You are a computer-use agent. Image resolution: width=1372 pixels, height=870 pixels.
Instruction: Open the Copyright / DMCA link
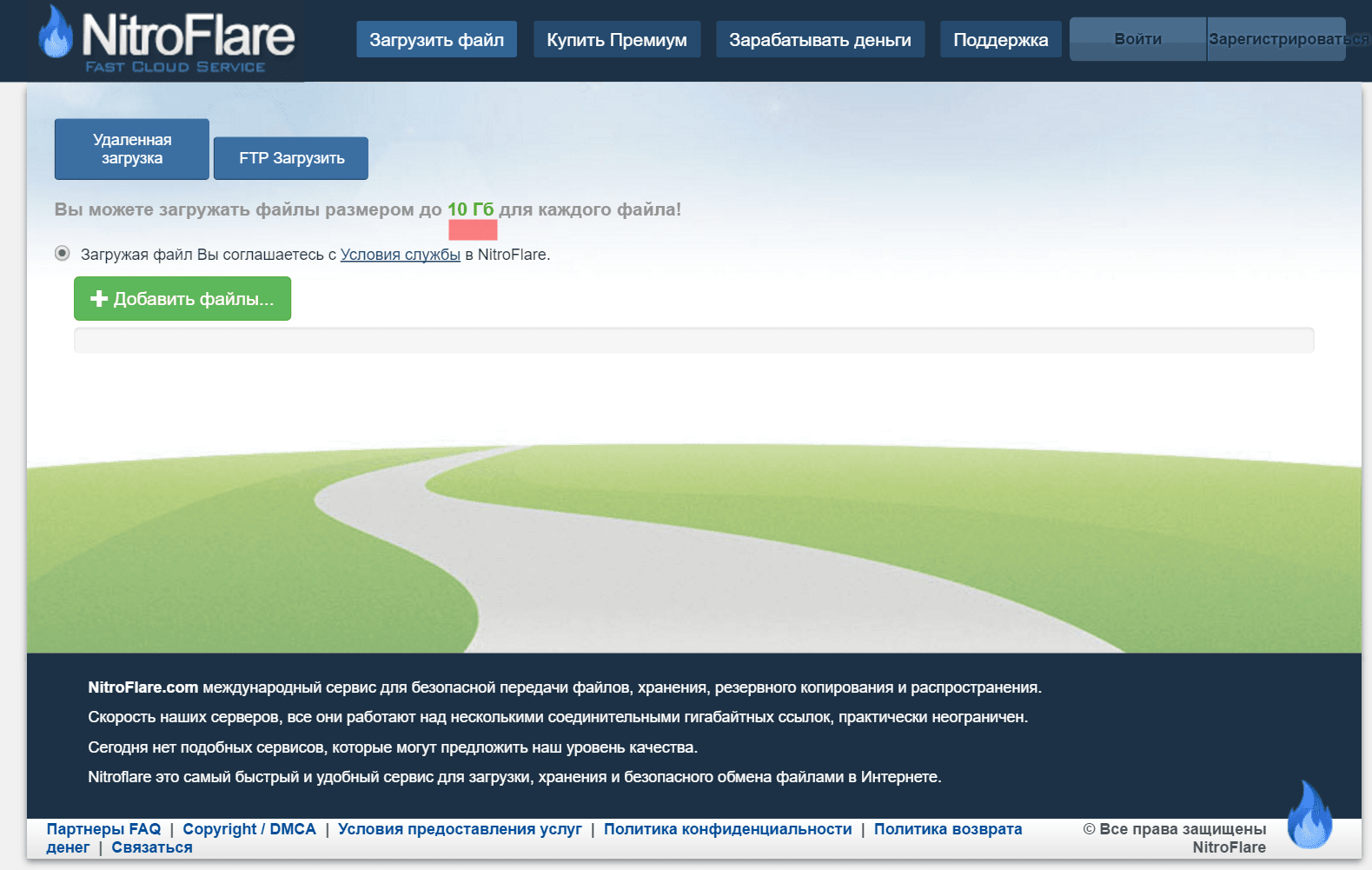click(249, 829)
